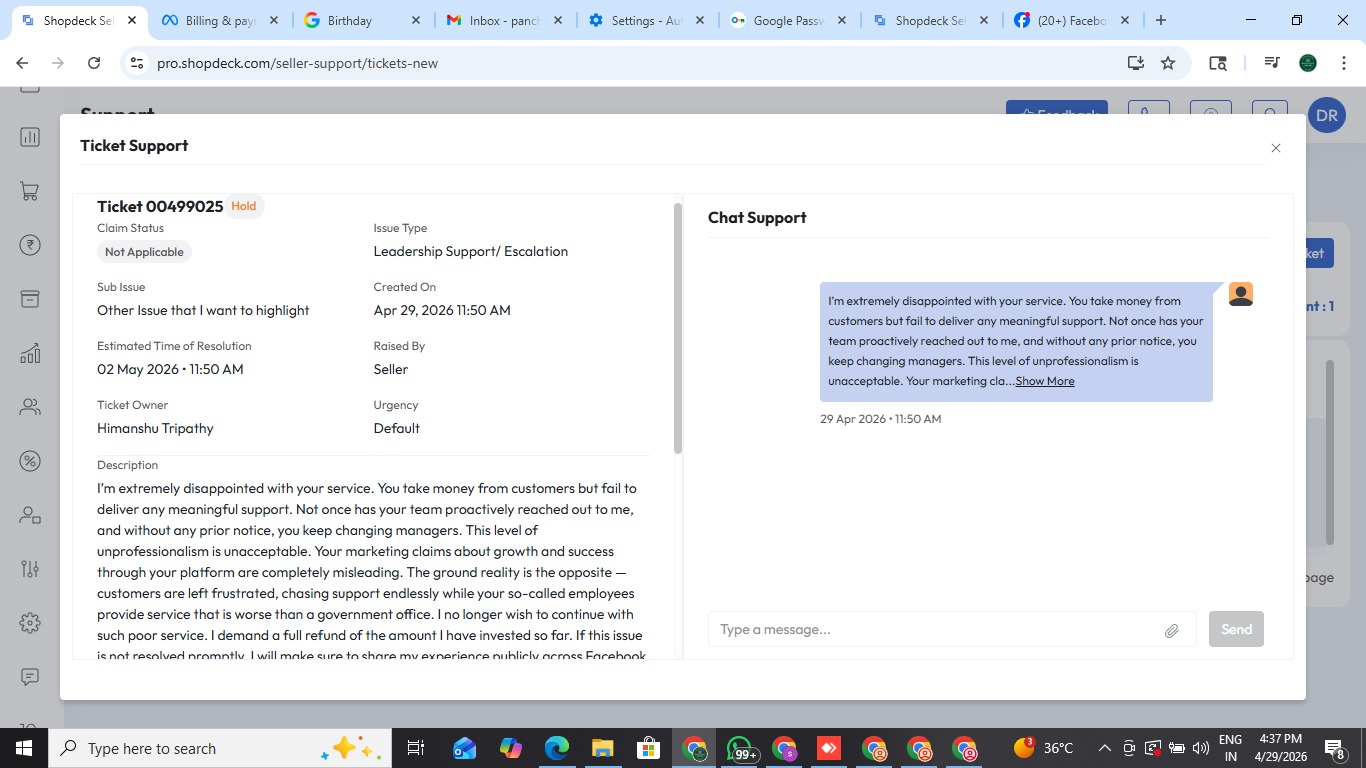Open the analytics chart icon in sidebar
Image resolution: width=1366 pixels, height=768 pixels.
click(30, 353)
